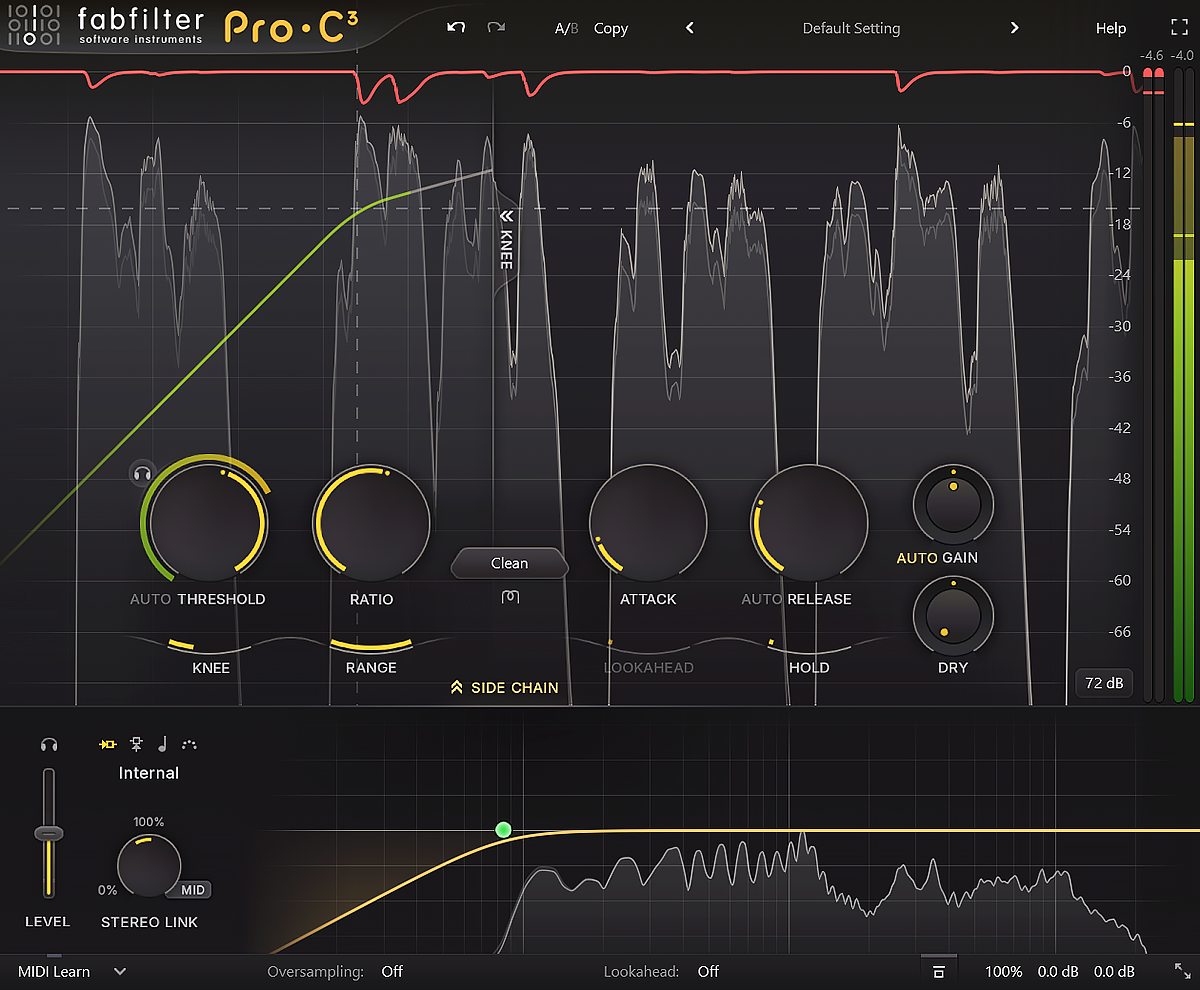
Task: Select the musical note trigger icon
Action: 162,744
